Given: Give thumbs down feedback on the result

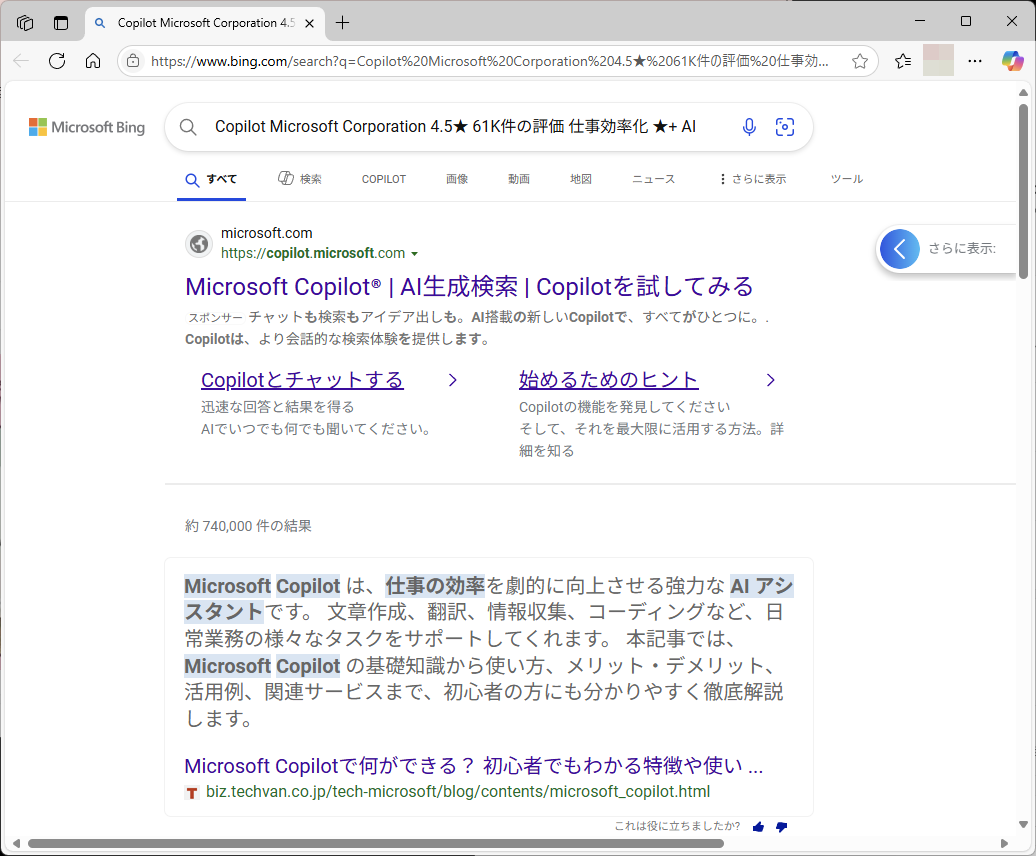Looking at the screenshot, I should pos(781,827).
